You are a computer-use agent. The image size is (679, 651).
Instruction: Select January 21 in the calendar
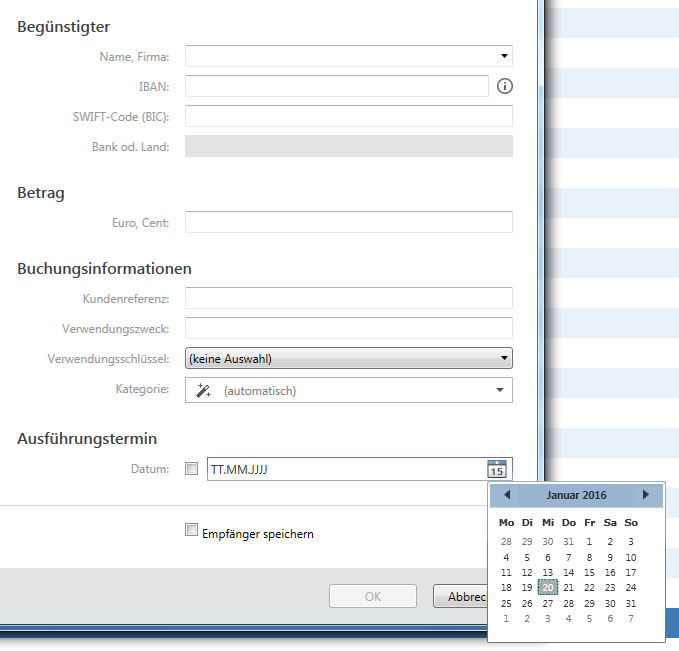[x=569, y=588]
